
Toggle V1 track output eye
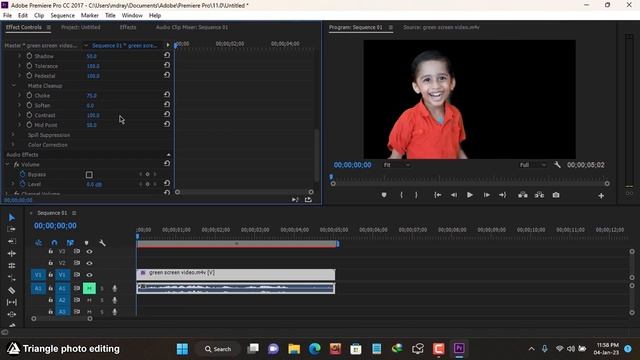[89, 275]
